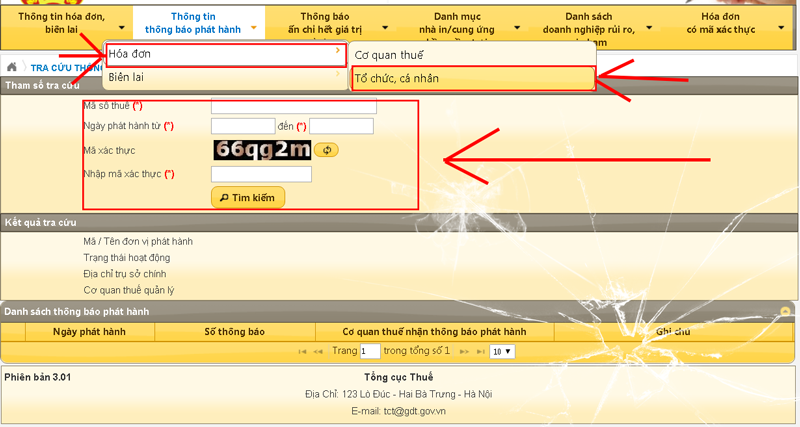800x427 pixels.
Task: Click the Nhập mã xác thực input field
Action: point(262,174)
